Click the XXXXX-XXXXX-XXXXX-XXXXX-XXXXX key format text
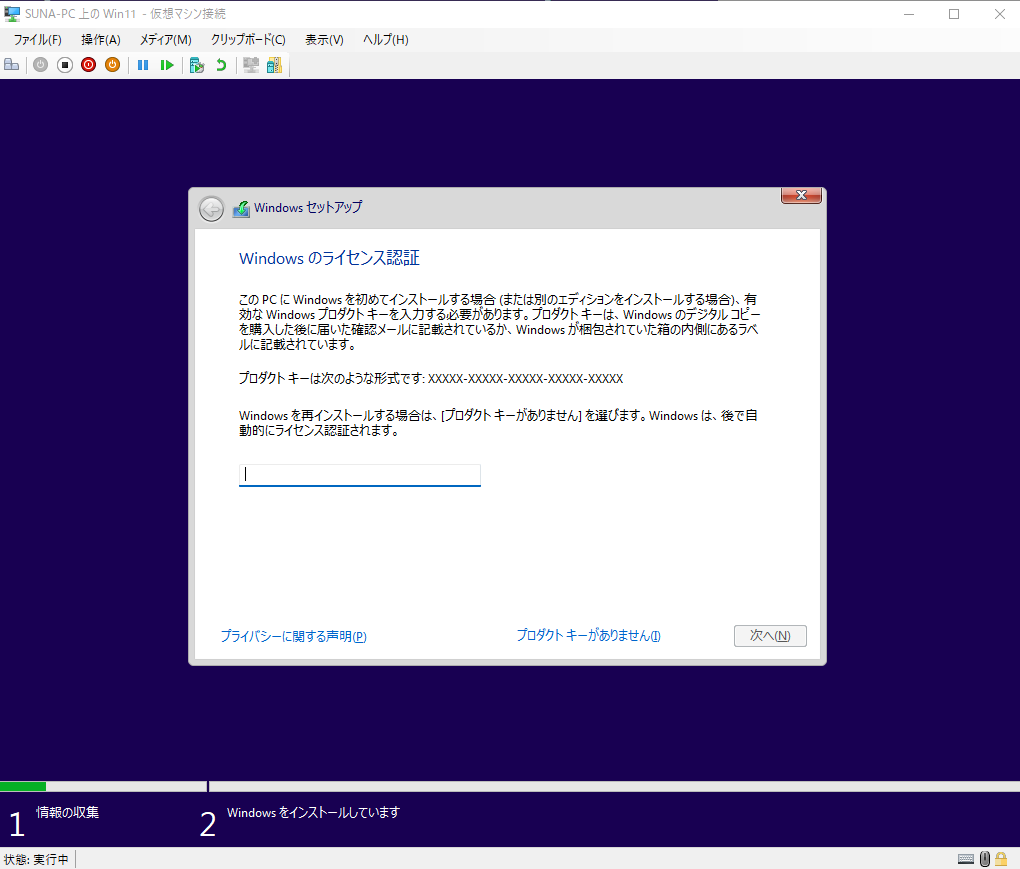 (526, 379)
